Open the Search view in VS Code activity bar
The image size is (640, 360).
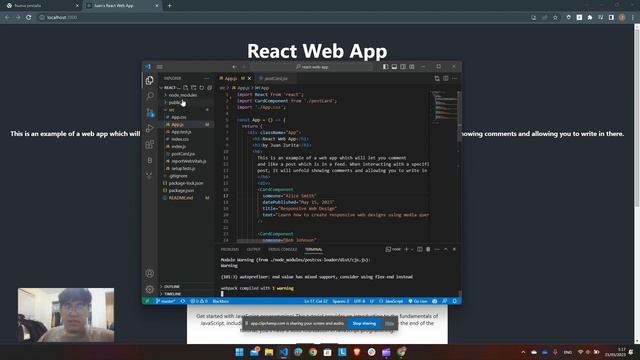[x=150, y=96]
